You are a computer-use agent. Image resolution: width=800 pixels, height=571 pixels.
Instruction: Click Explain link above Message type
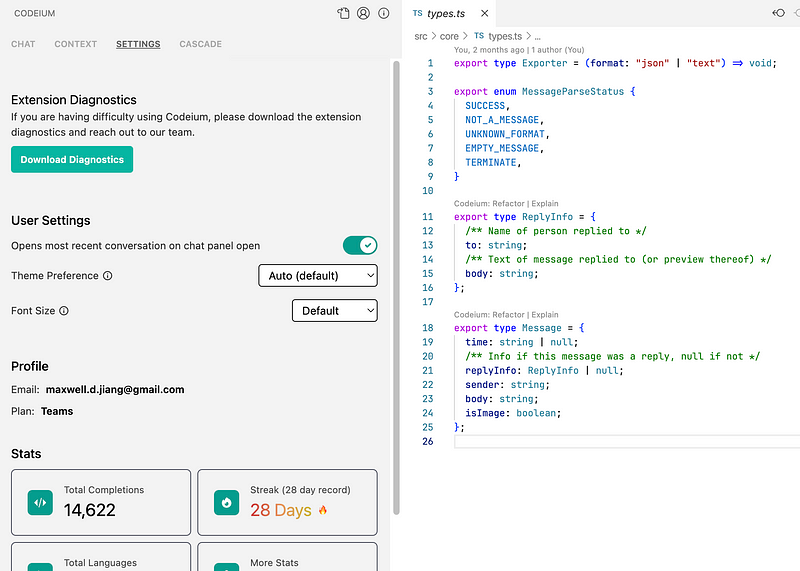(545, 315)
